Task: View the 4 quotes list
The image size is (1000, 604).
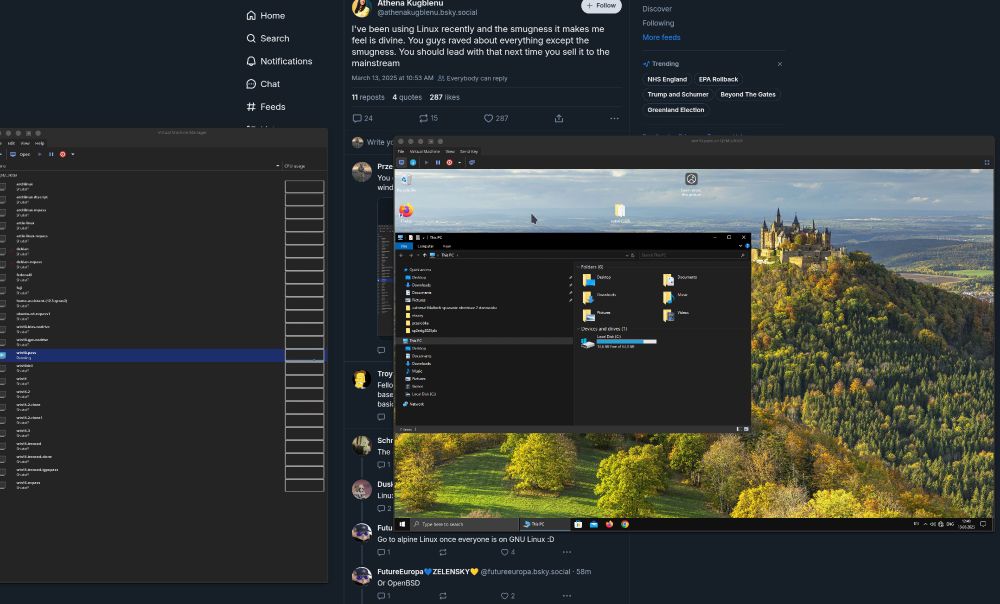Action: [x=407, y=98]
